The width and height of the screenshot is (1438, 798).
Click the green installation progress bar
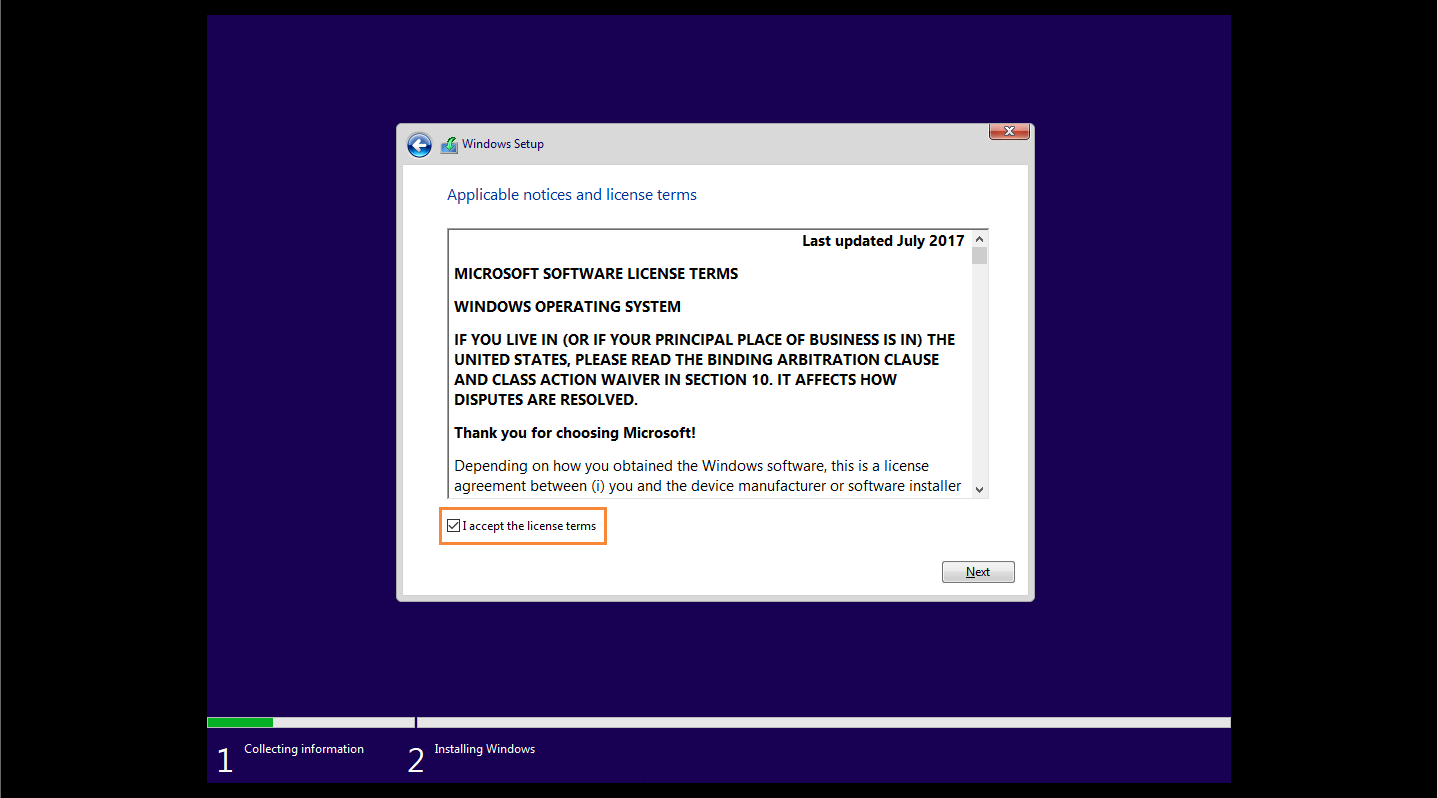click(240, 722)
